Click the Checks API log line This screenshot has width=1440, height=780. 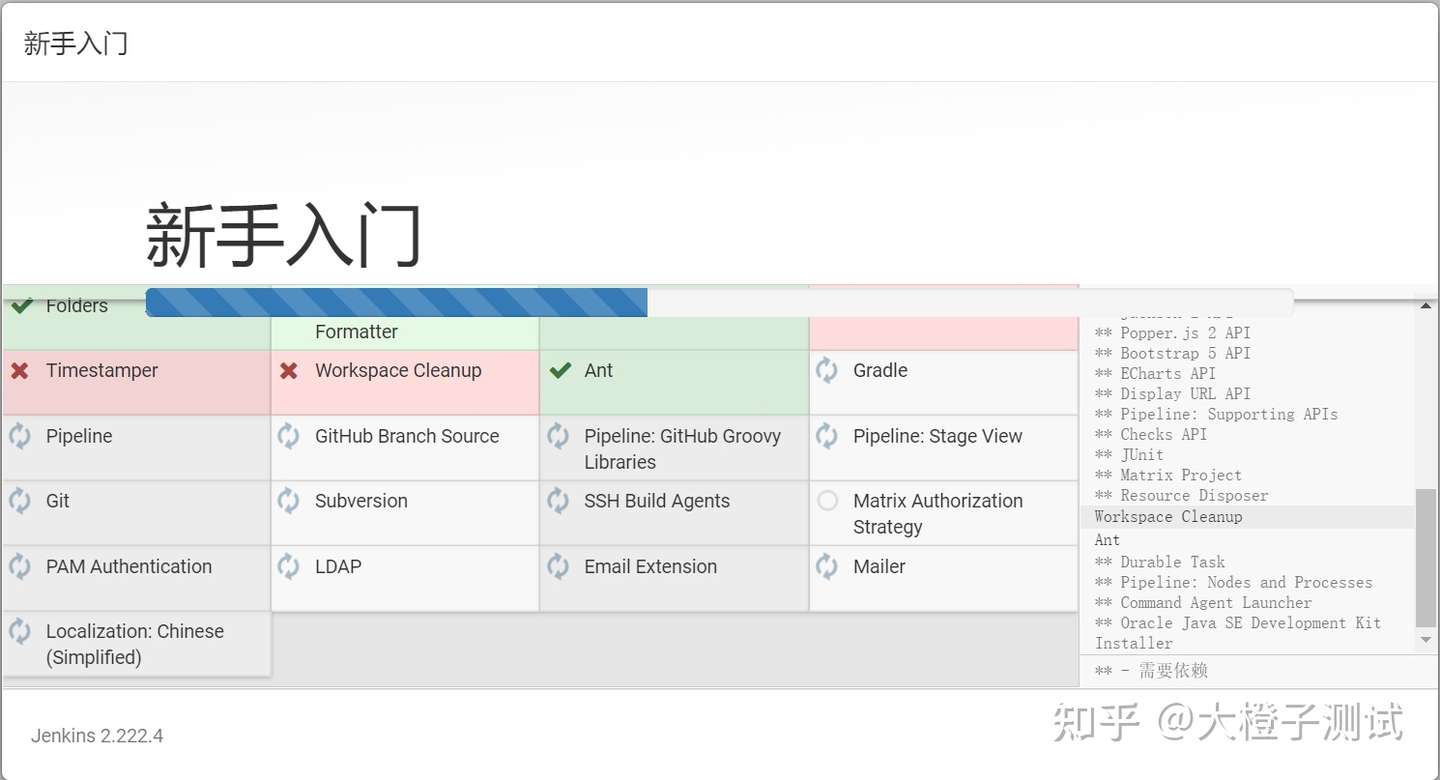pyautogui.click(x=1150, y=435)
